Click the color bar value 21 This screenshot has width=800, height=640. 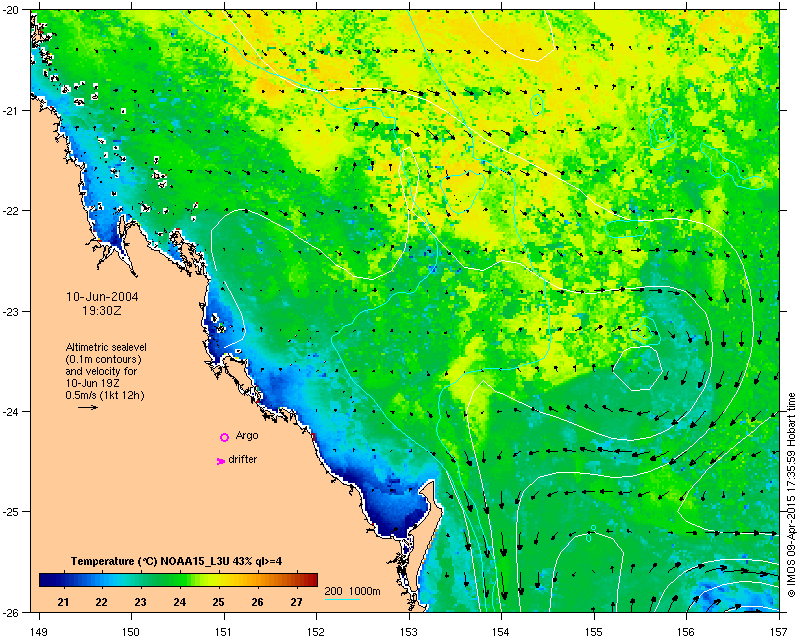[63, 602]
